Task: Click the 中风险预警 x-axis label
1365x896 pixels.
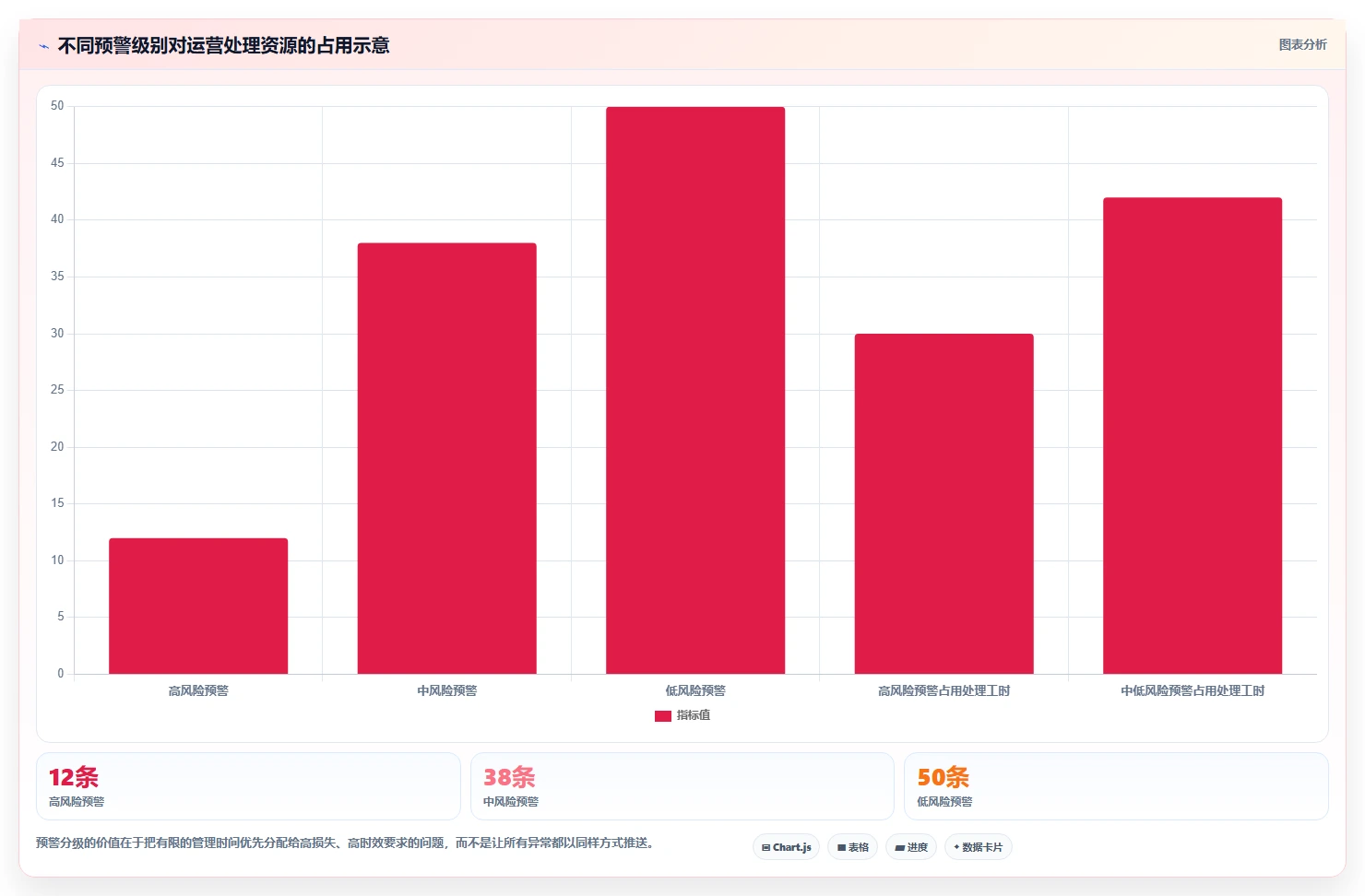Action: point(446,690)
